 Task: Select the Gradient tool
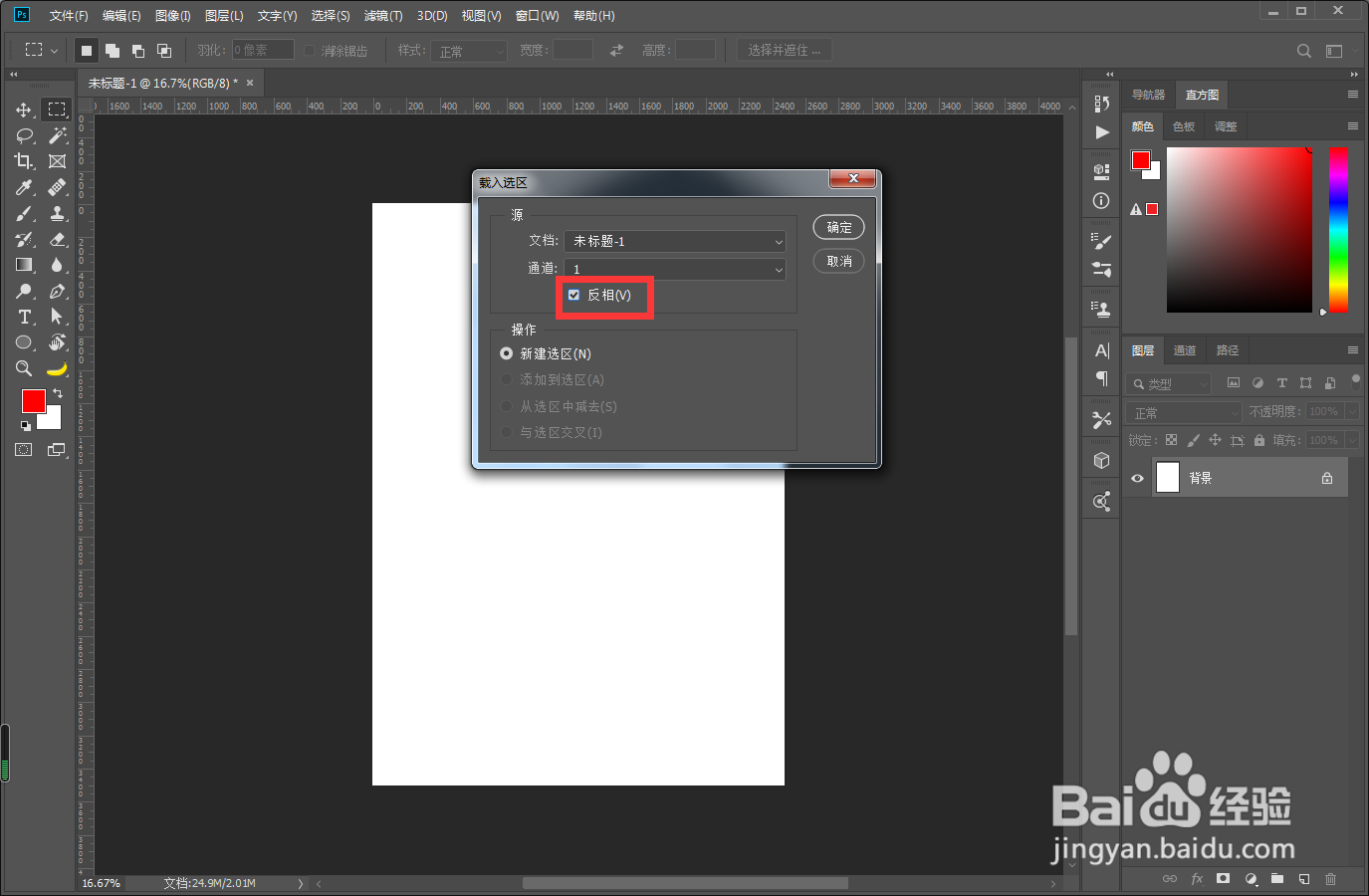click(x=24, y=265)
